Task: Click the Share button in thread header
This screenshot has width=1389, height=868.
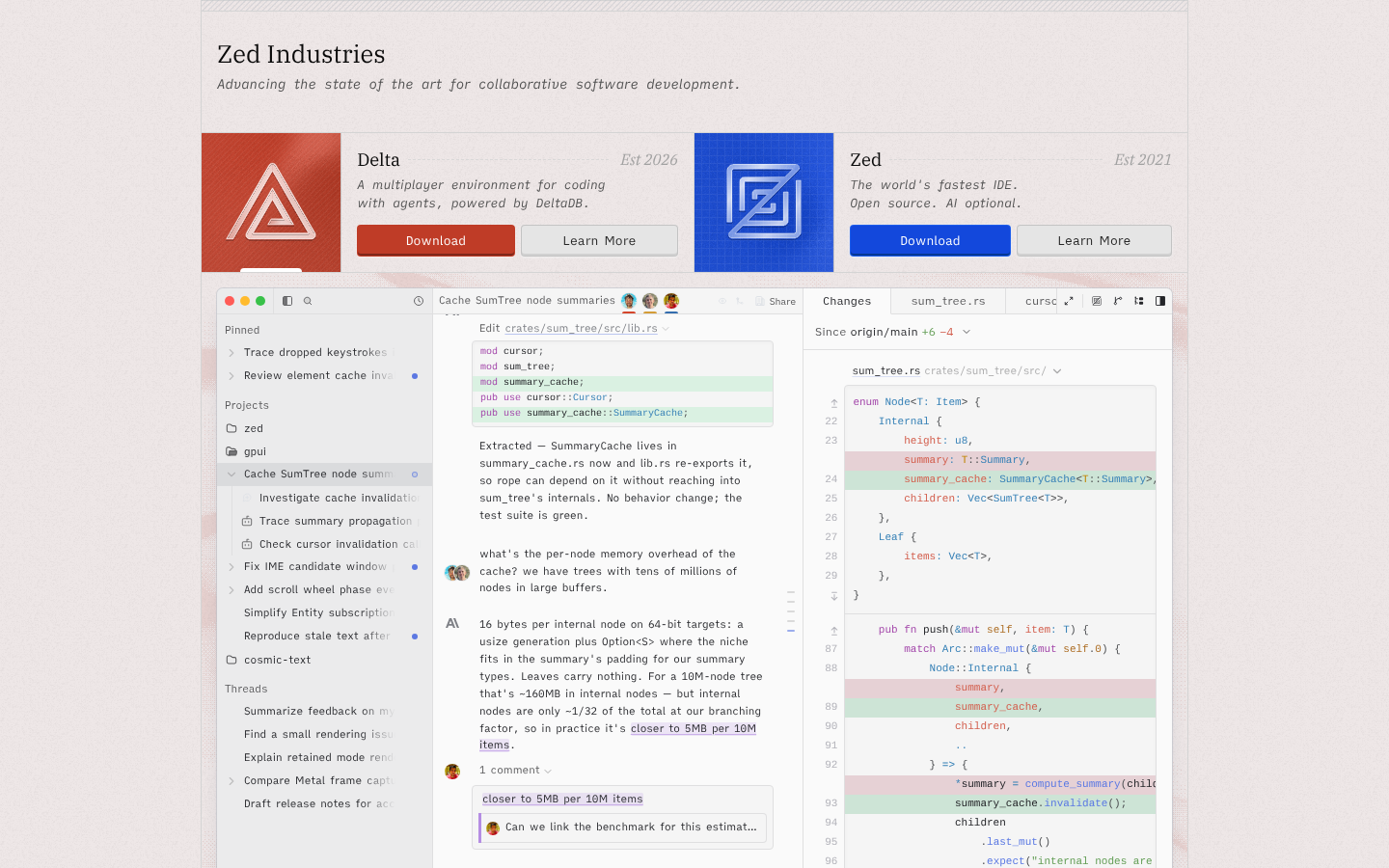Action: click(776, 301)
